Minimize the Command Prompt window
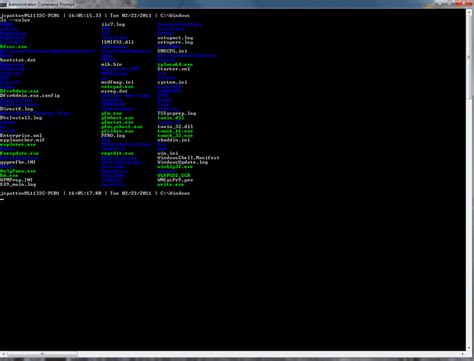 tap(441, 3)
